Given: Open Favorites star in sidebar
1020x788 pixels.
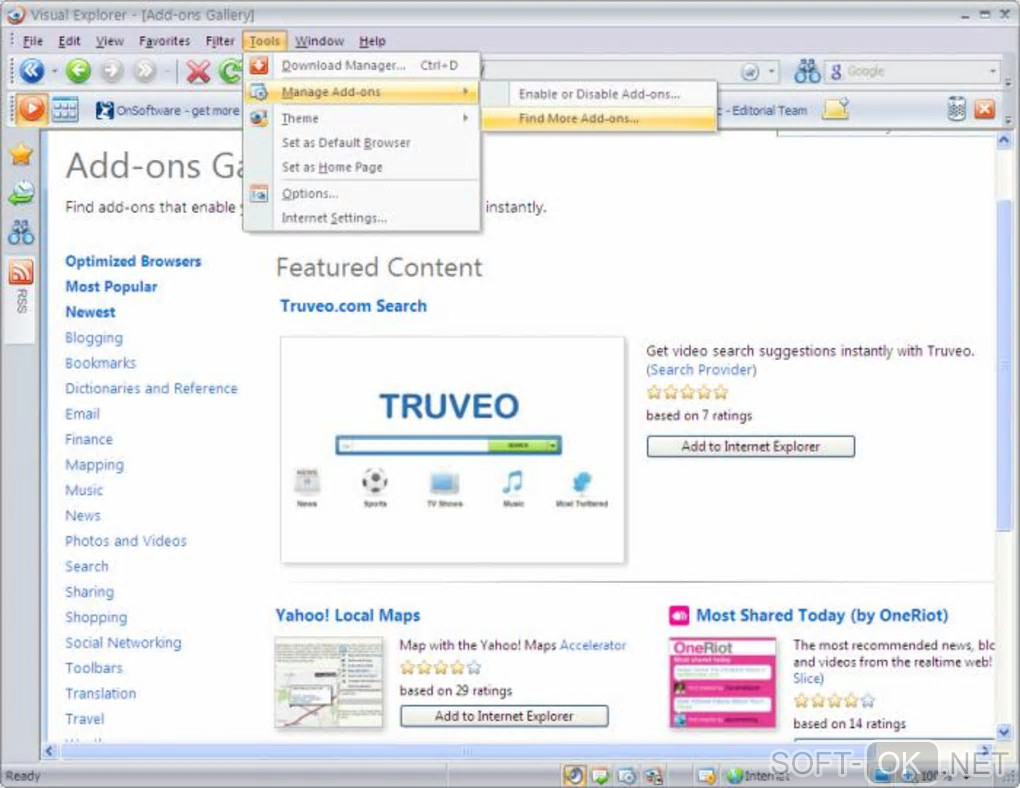Looking at the screenshot, I should [21, 154].
